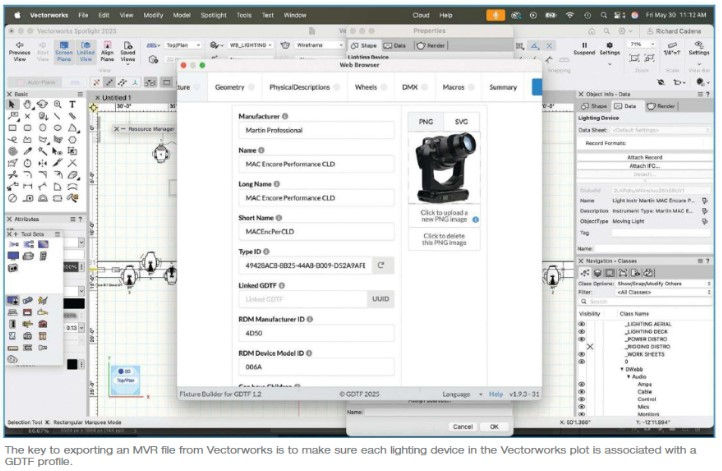This screenshot has width=722, height=471.
Task: Select the Split scissors tool
Action: [x=12, y=174]
